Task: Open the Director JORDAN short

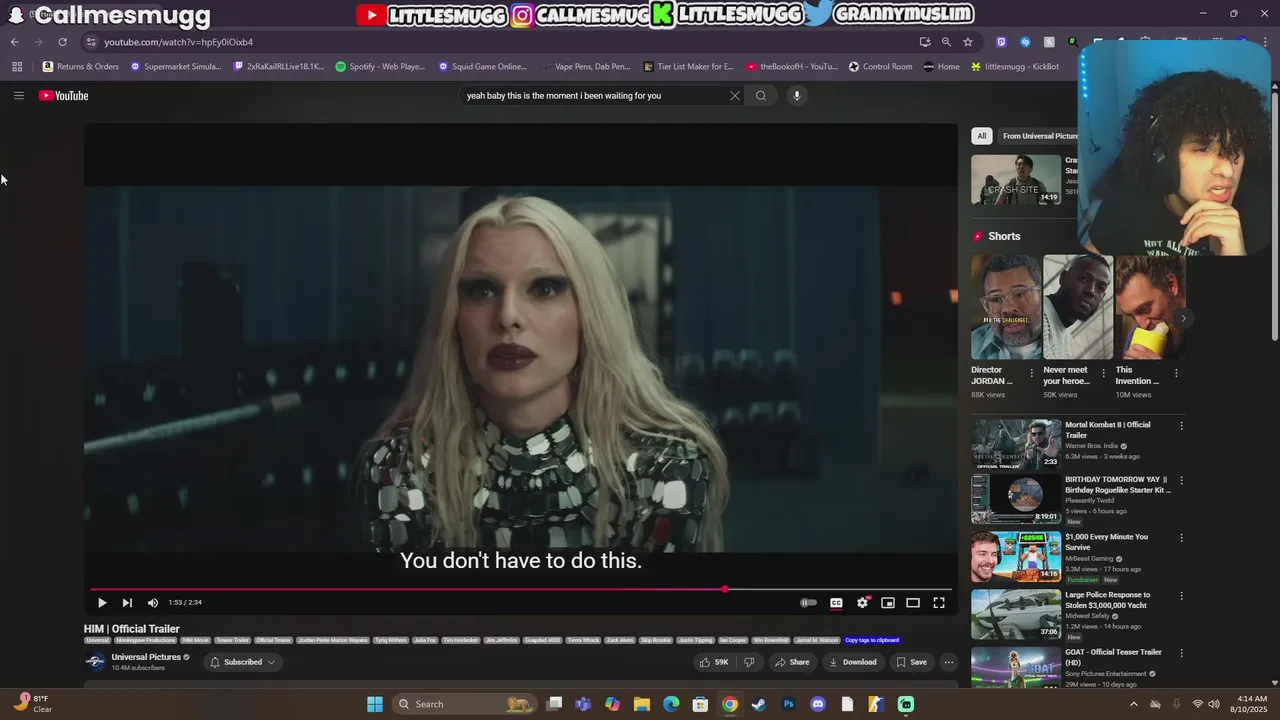Action: click(1006, 306)
